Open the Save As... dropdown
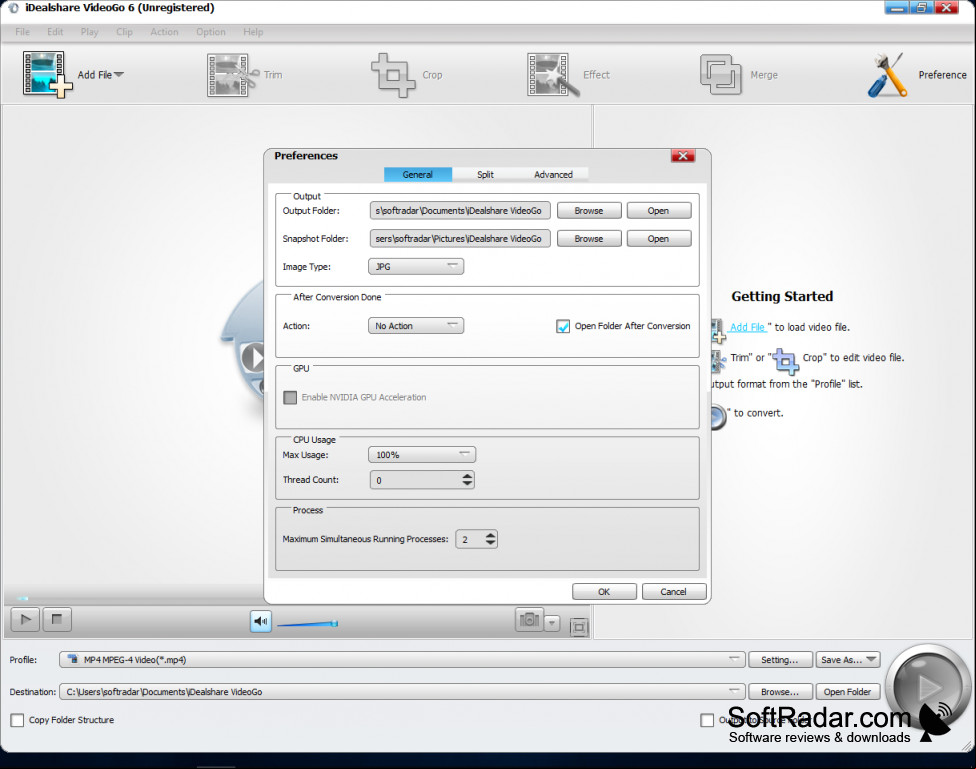Screen dimensions: 976x769 pyautogui.click(x=848, y=659)
